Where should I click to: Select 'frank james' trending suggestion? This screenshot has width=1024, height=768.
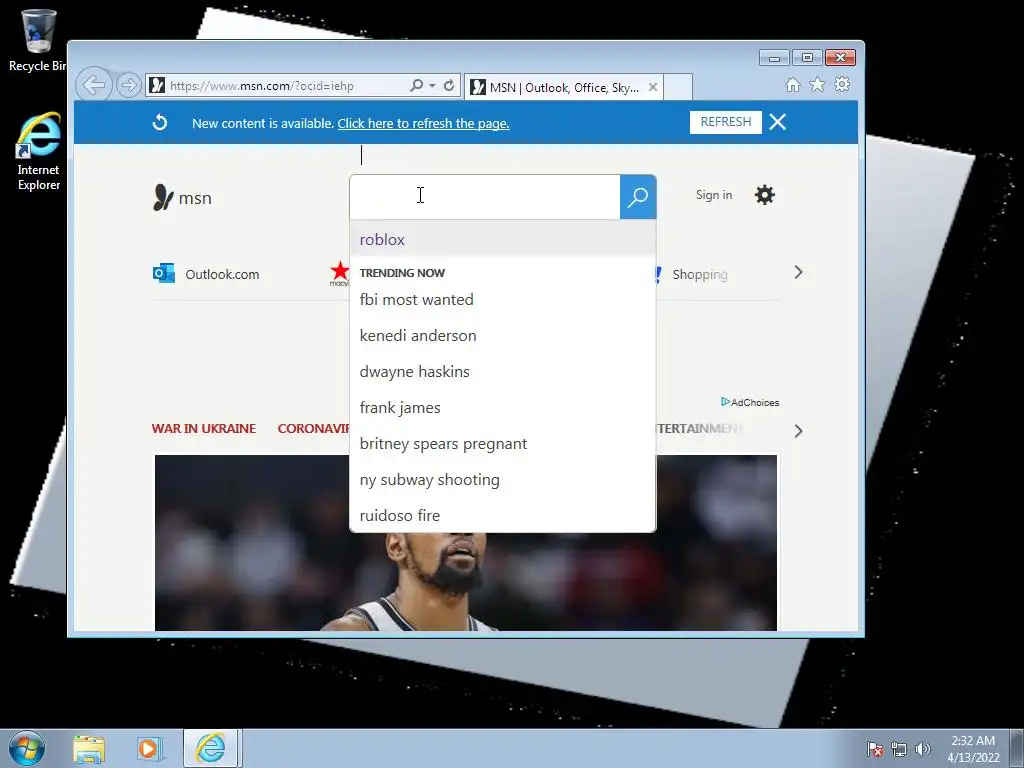pos(502,408)
